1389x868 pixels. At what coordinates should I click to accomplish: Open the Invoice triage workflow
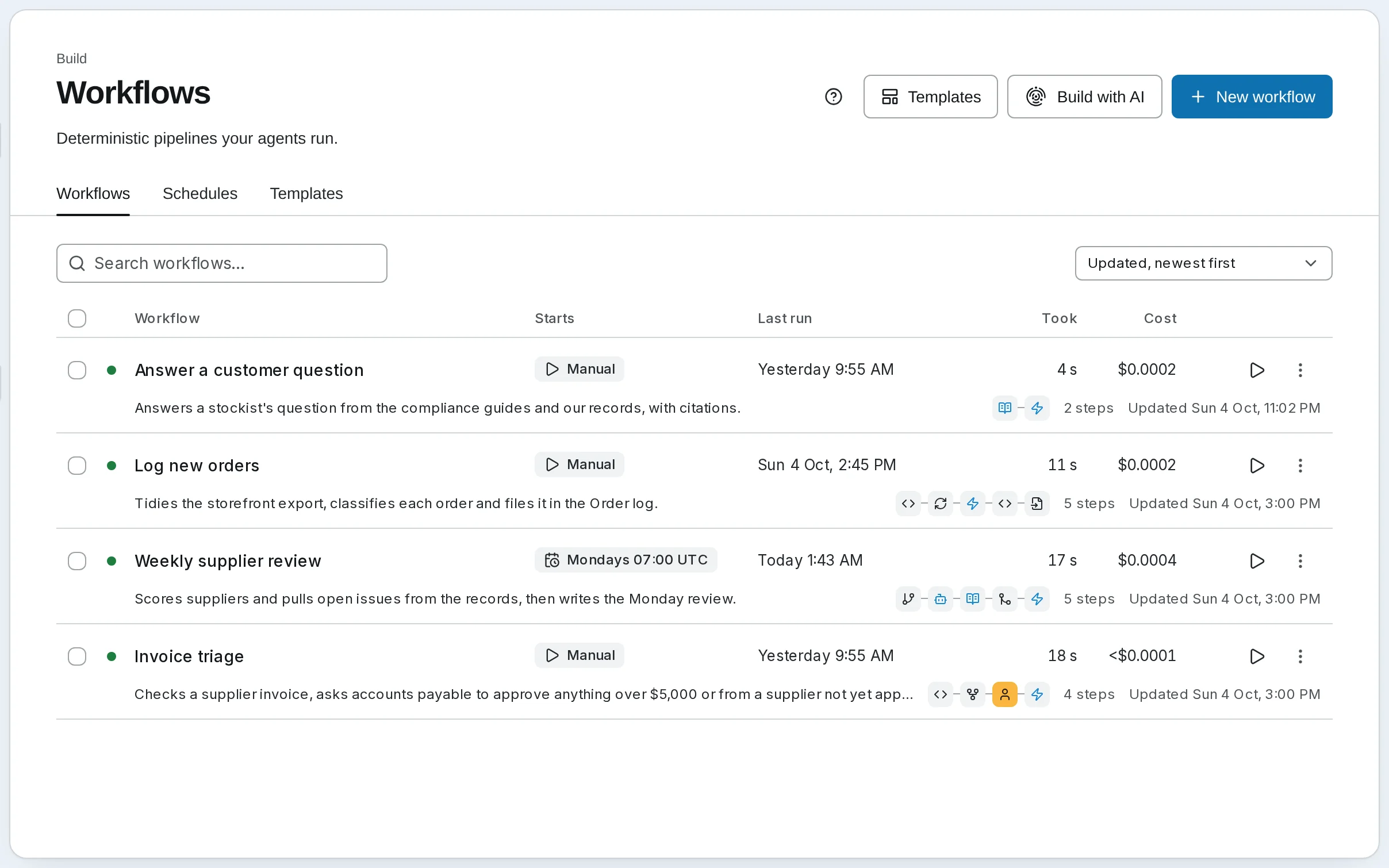(189, 656)
